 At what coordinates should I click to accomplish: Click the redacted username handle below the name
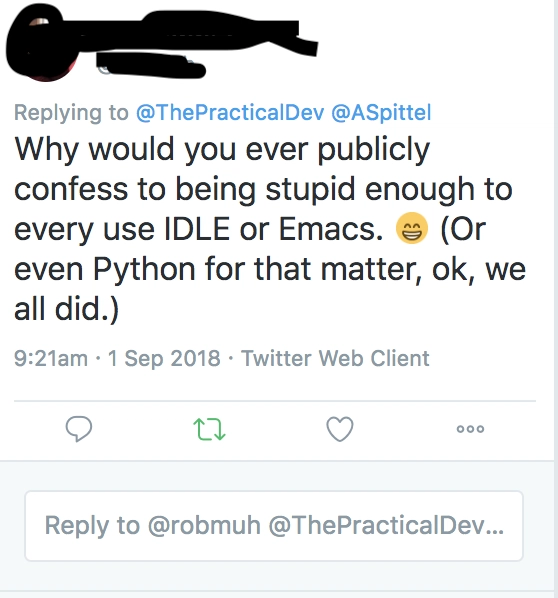click(151, 66)
